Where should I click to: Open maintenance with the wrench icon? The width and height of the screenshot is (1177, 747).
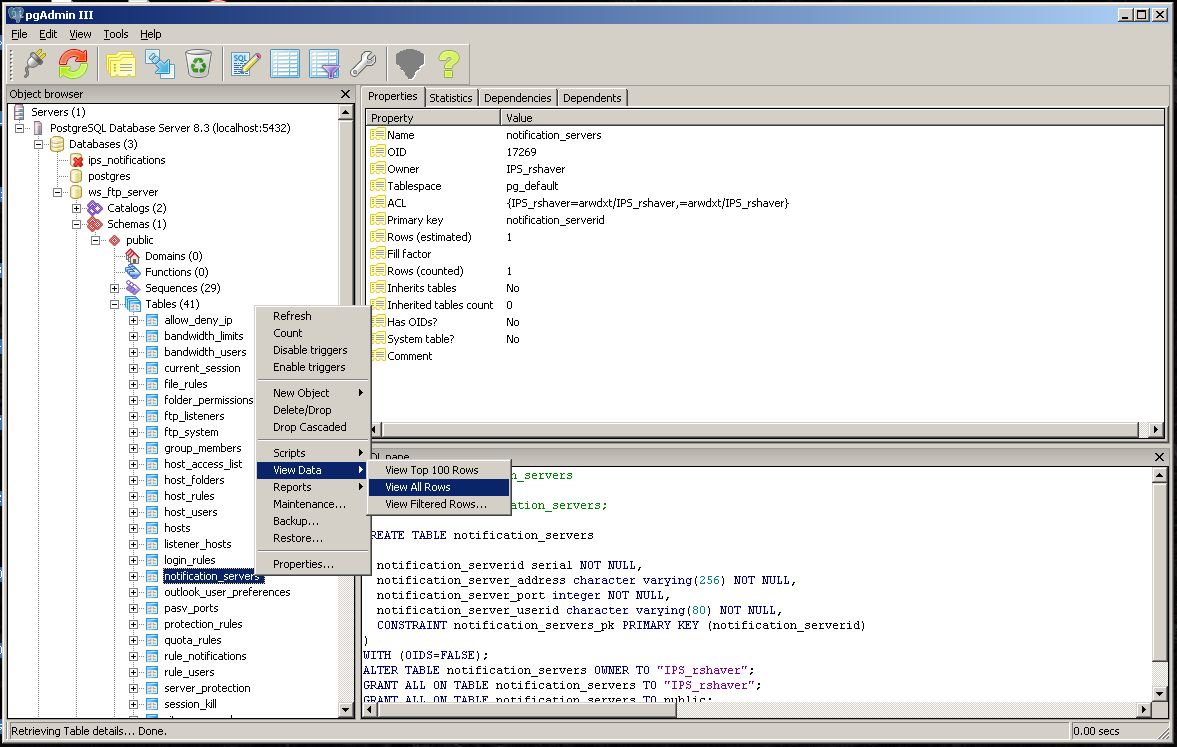point(363,64)
